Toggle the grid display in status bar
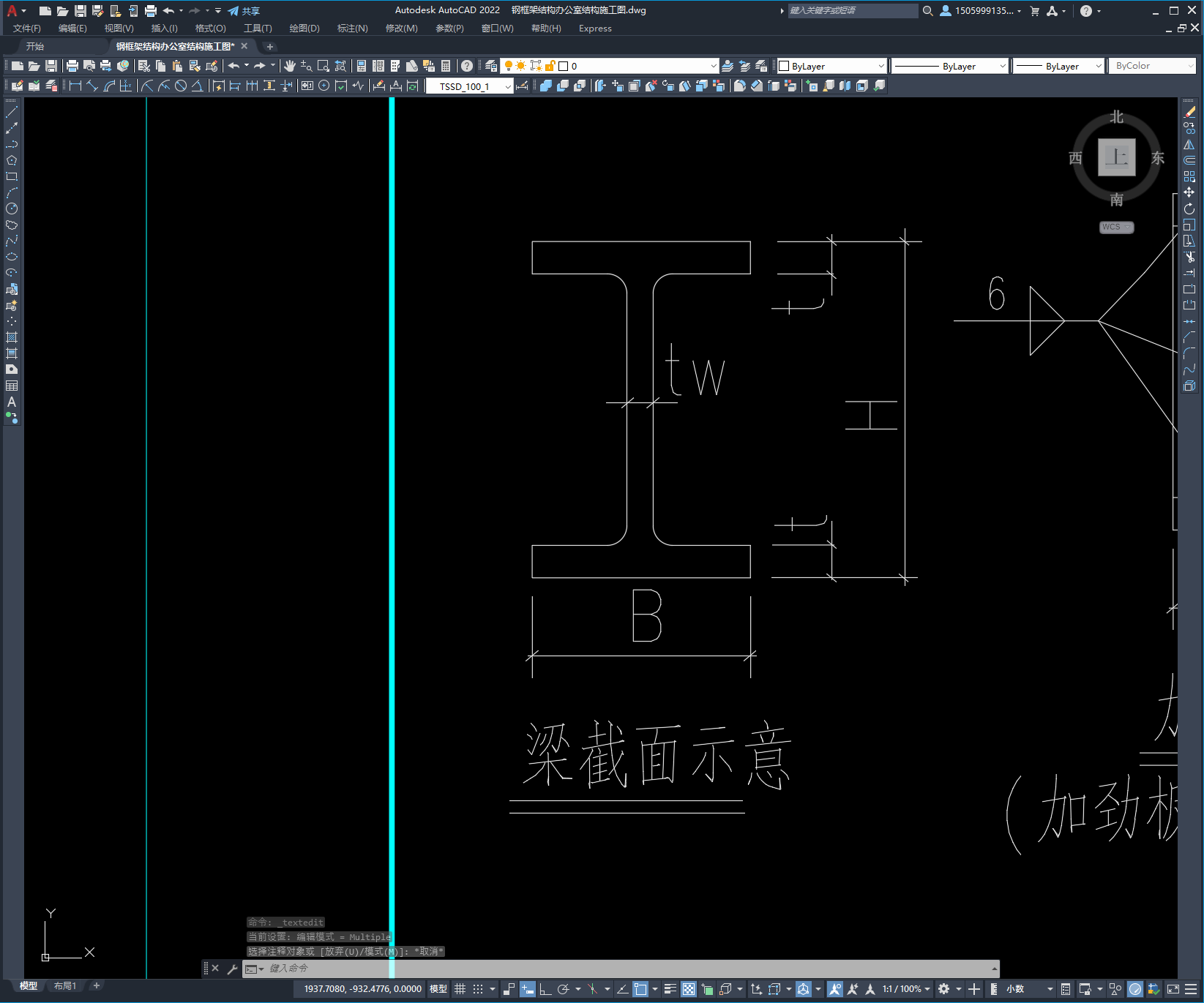Image resolution: width=1204 pixels, height=1003 pixels. point(460,989)
